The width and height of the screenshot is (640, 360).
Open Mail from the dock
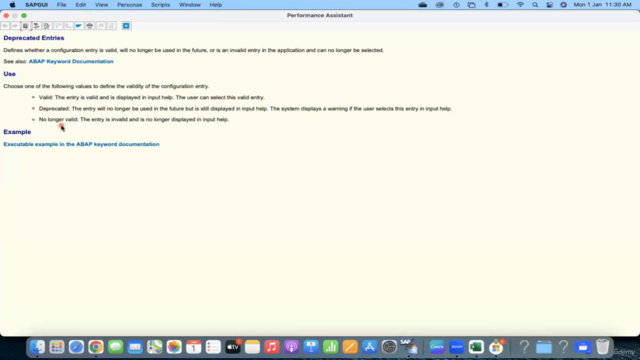click(x=135, y=347)
